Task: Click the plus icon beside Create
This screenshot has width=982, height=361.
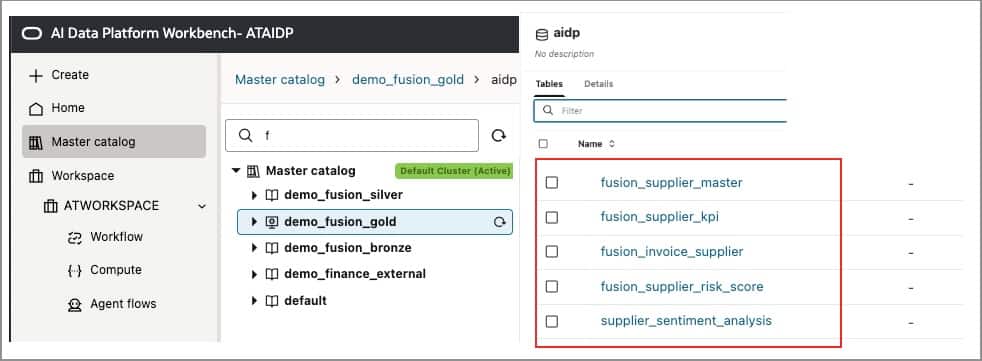Action: coord(36,75)
